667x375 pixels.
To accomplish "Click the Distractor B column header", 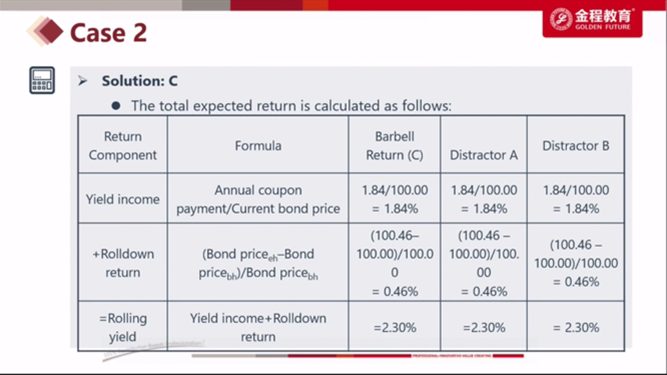I will [576, 145].
